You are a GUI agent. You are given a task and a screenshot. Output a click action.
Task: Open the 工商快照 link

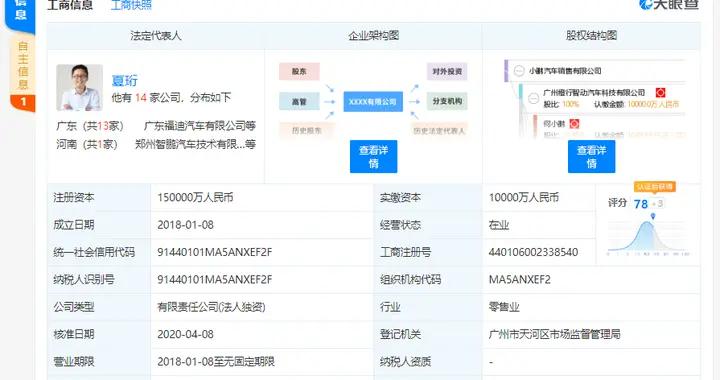pyautogui.click(x=131, y=6)
